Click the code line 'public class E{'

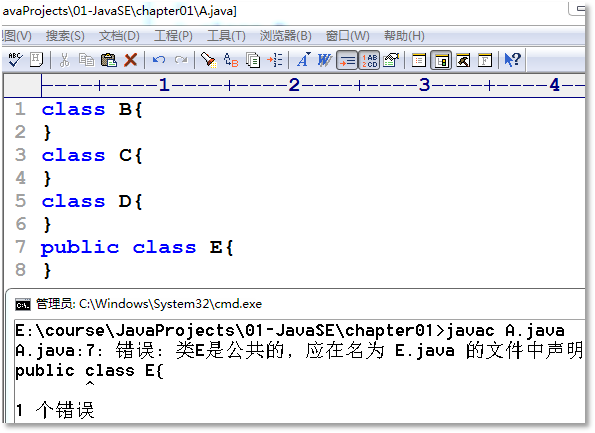(137, 247)
